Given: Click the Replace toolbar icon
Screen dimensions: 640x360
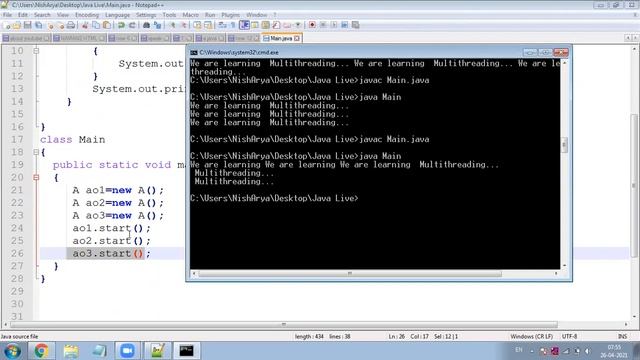Looking at the screenshot, I should [157, 25].
